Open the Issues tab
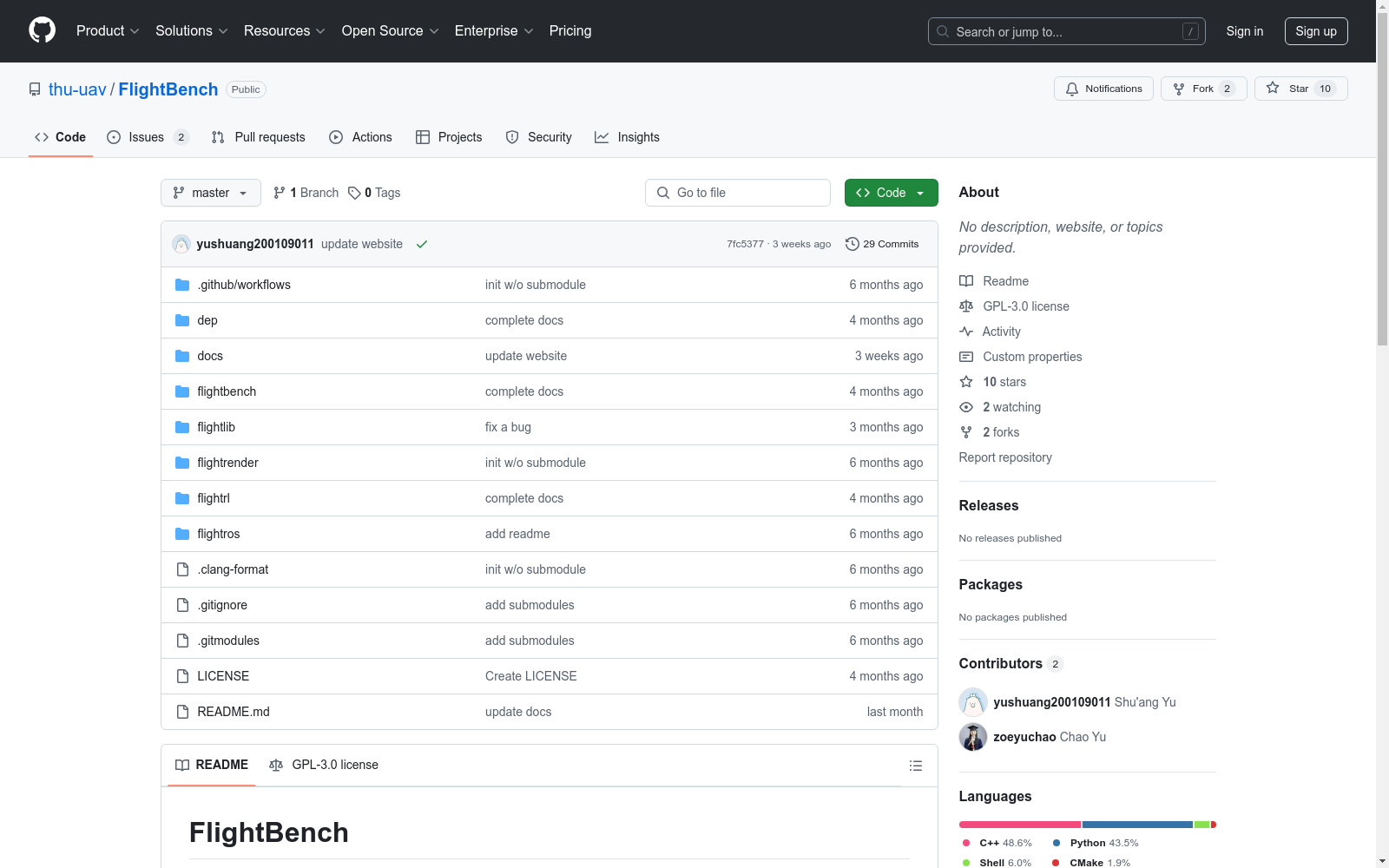Screen dimensions: 1389x868 pos(148,137)
